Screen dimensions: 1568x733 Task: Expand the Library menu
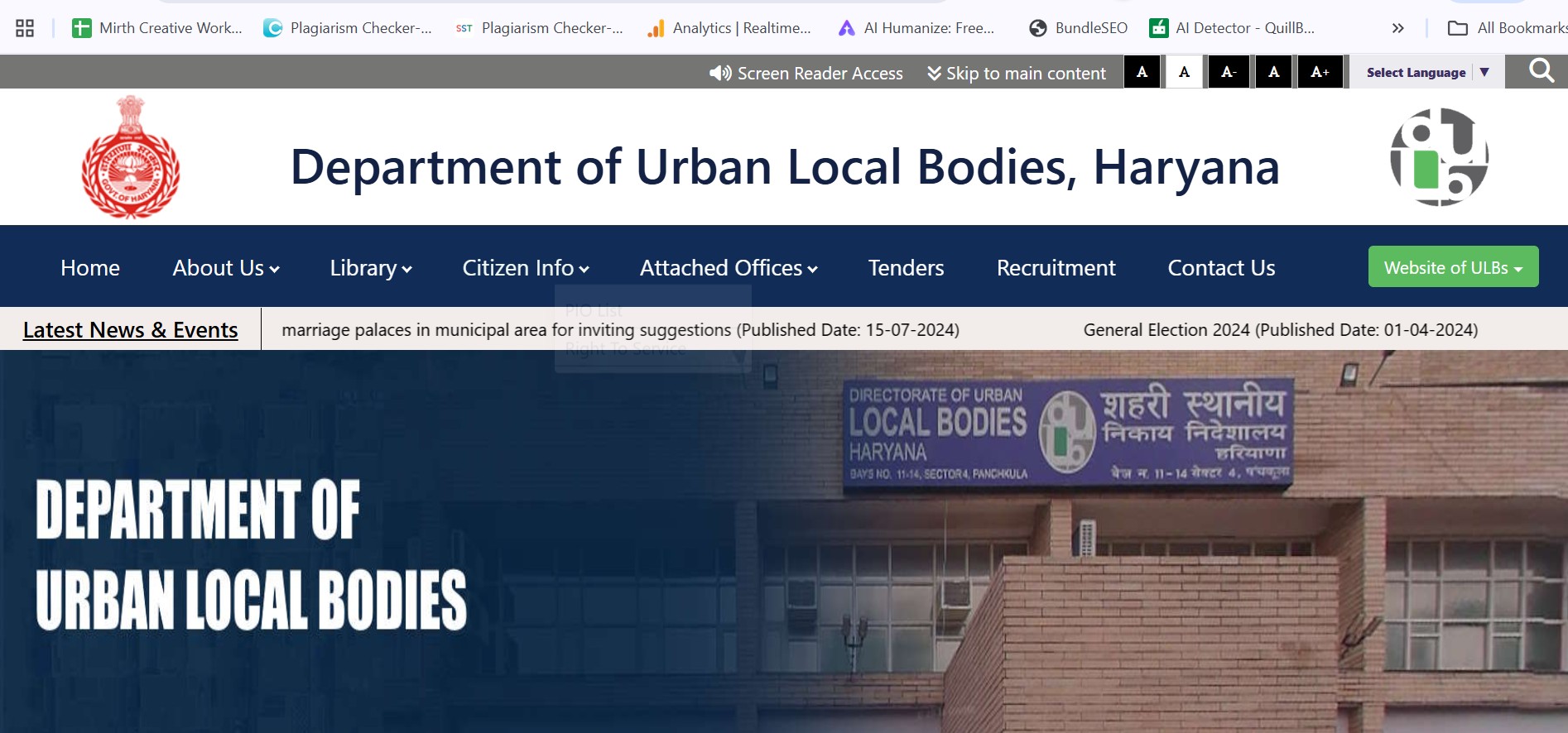coord(371,268)
